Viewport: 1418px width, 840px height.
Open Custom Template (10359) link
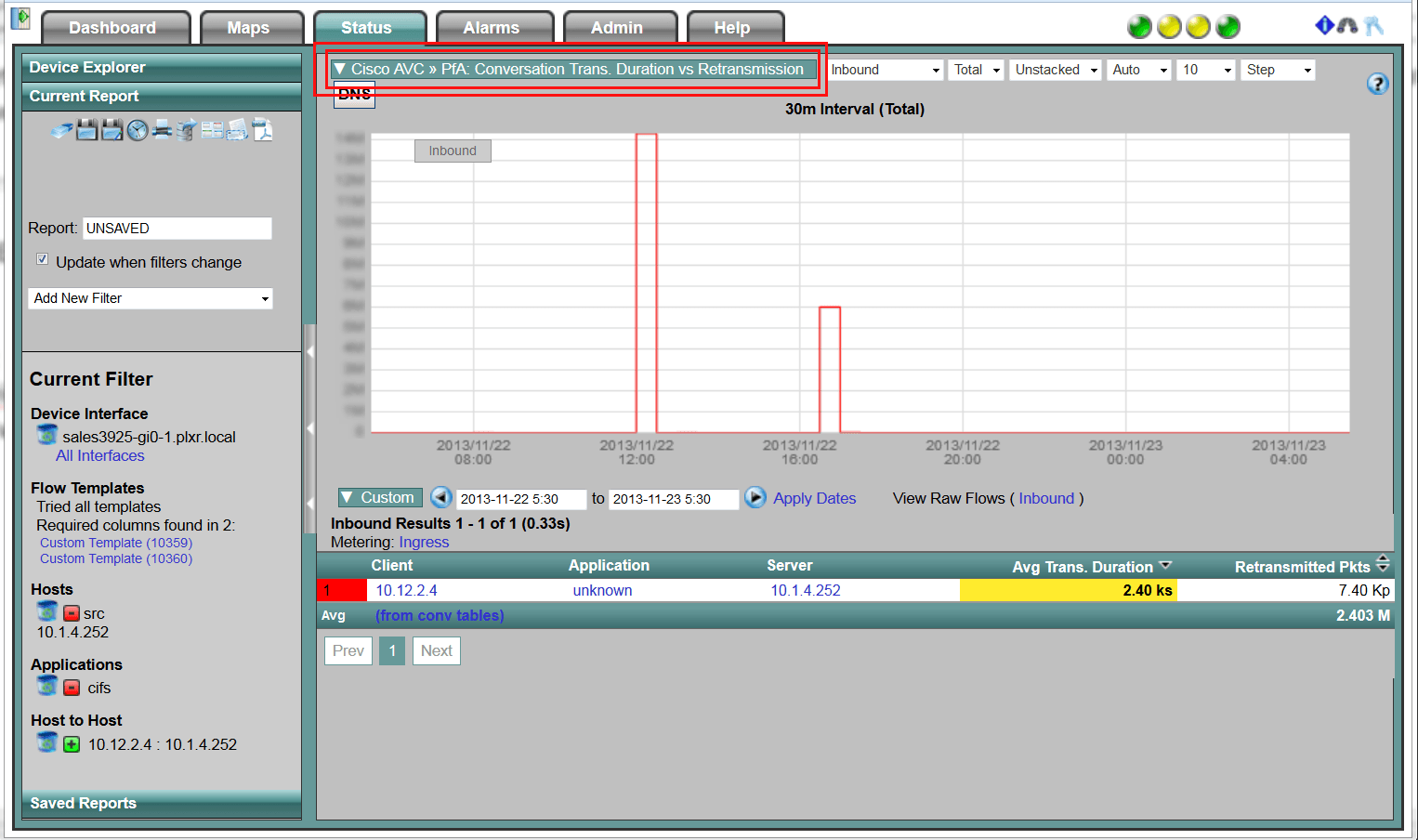coord(116,543)
